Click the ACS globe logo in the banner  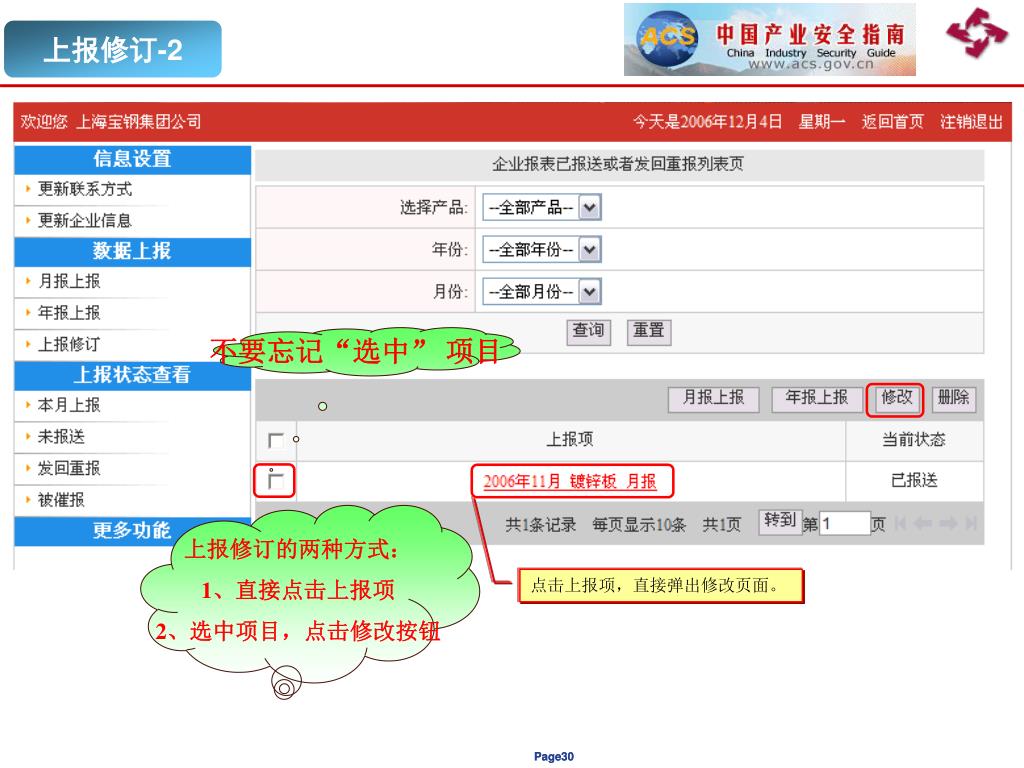pyautogui.click(x=667, y=39)
